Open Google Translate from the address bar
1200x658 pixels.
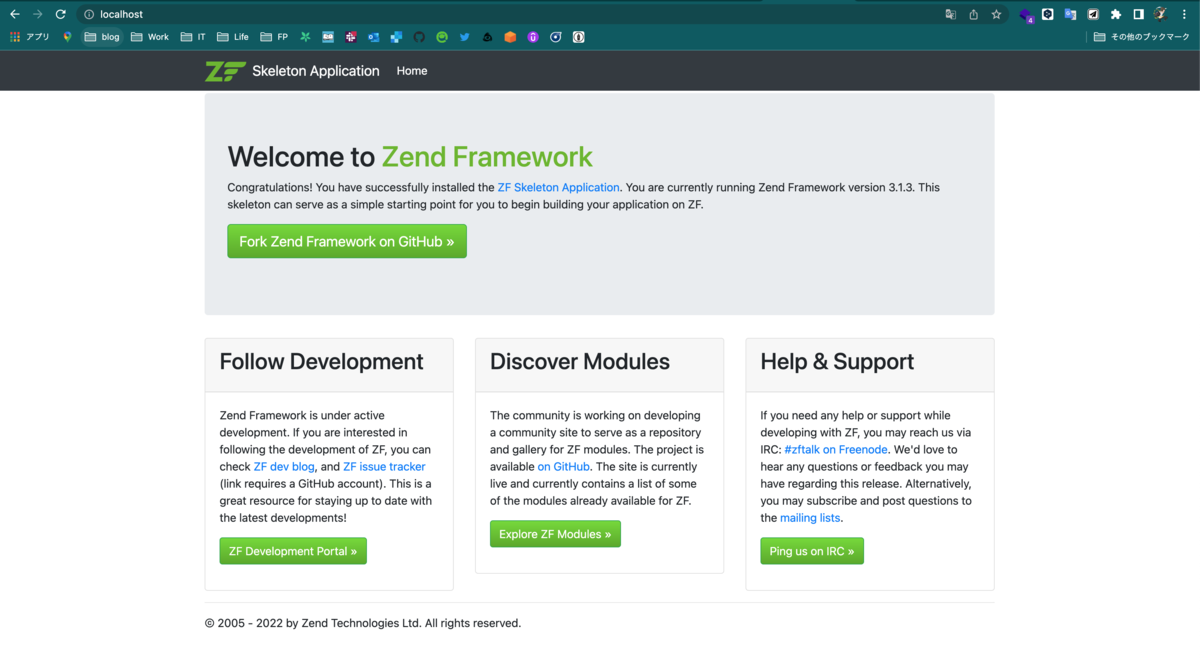950,14
